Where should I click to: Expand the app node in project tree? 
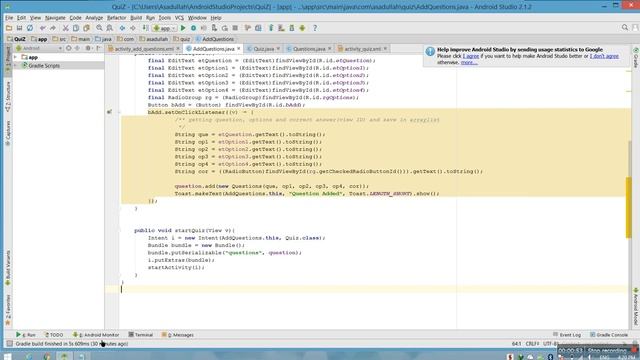[x=16, y=58]
